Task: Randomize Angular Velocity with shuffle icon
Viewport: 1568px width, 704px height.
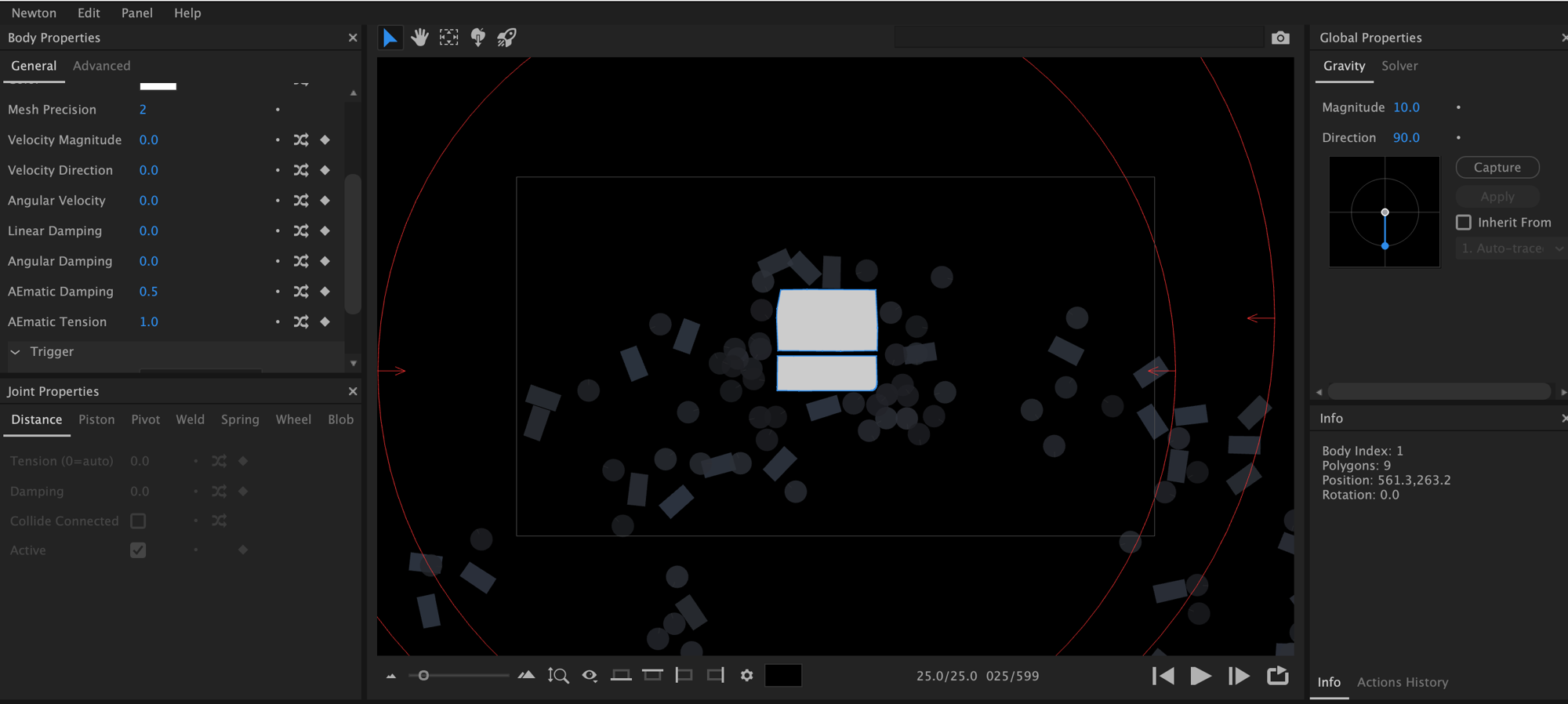Action: click(x=301, y=201)
